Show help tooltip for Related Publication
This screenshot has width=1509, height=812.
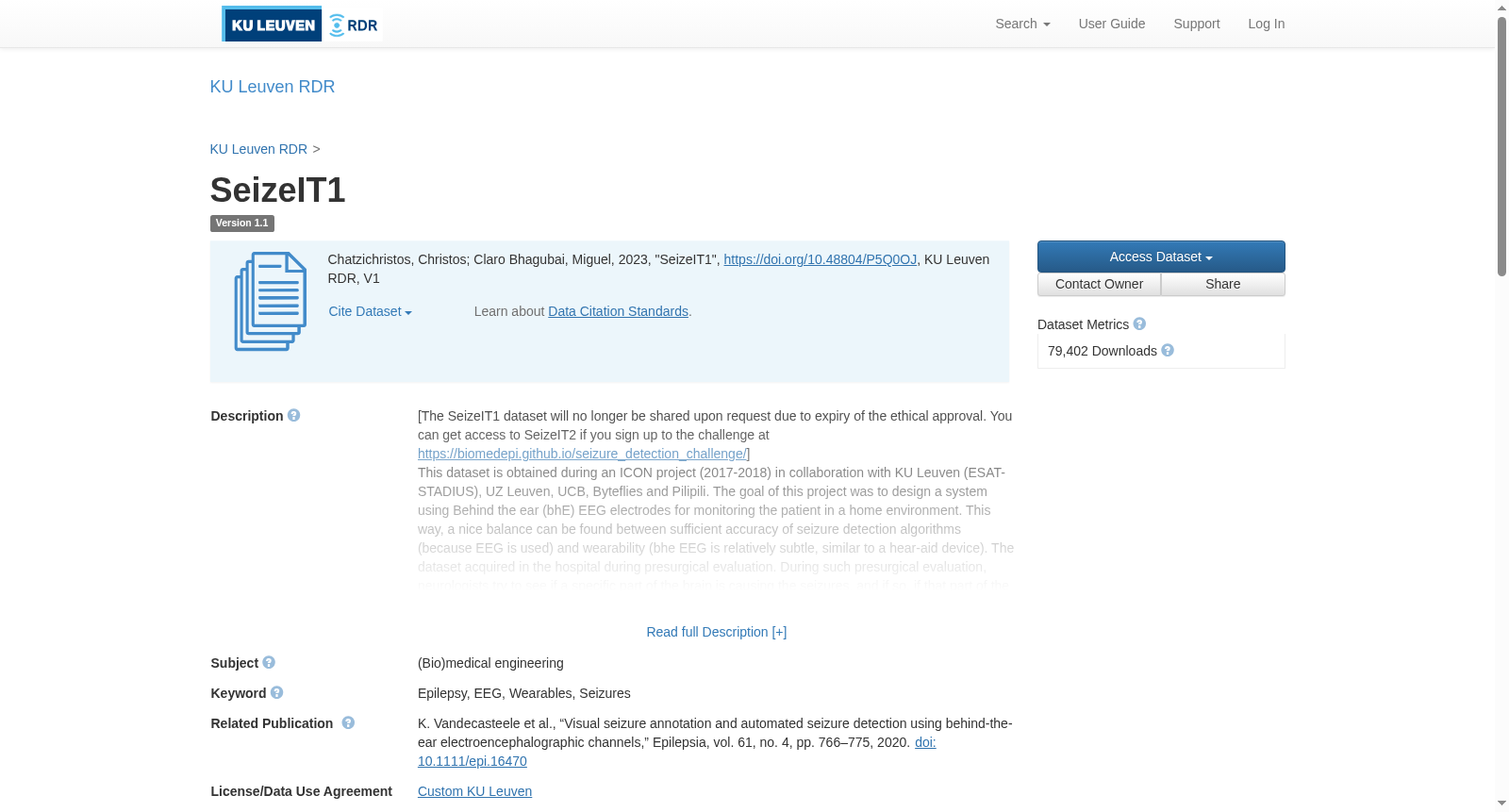click(348, 722)
